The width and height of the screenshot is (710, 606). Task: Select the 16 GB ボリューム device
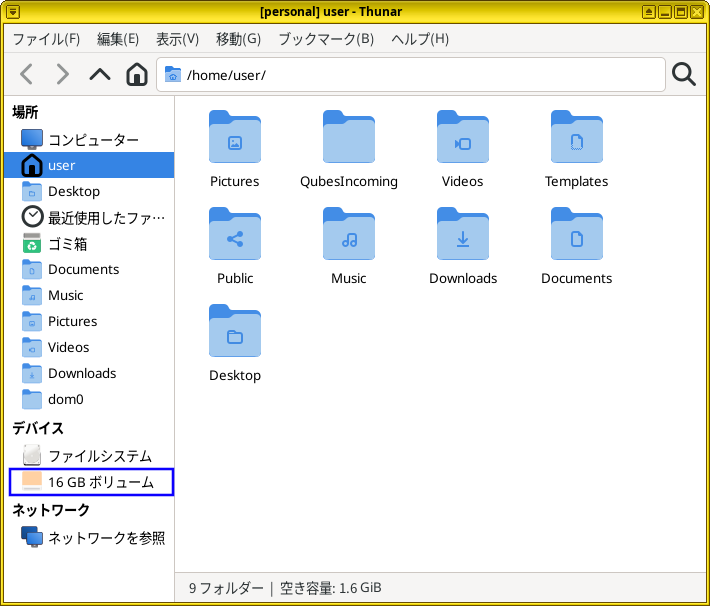91,482
